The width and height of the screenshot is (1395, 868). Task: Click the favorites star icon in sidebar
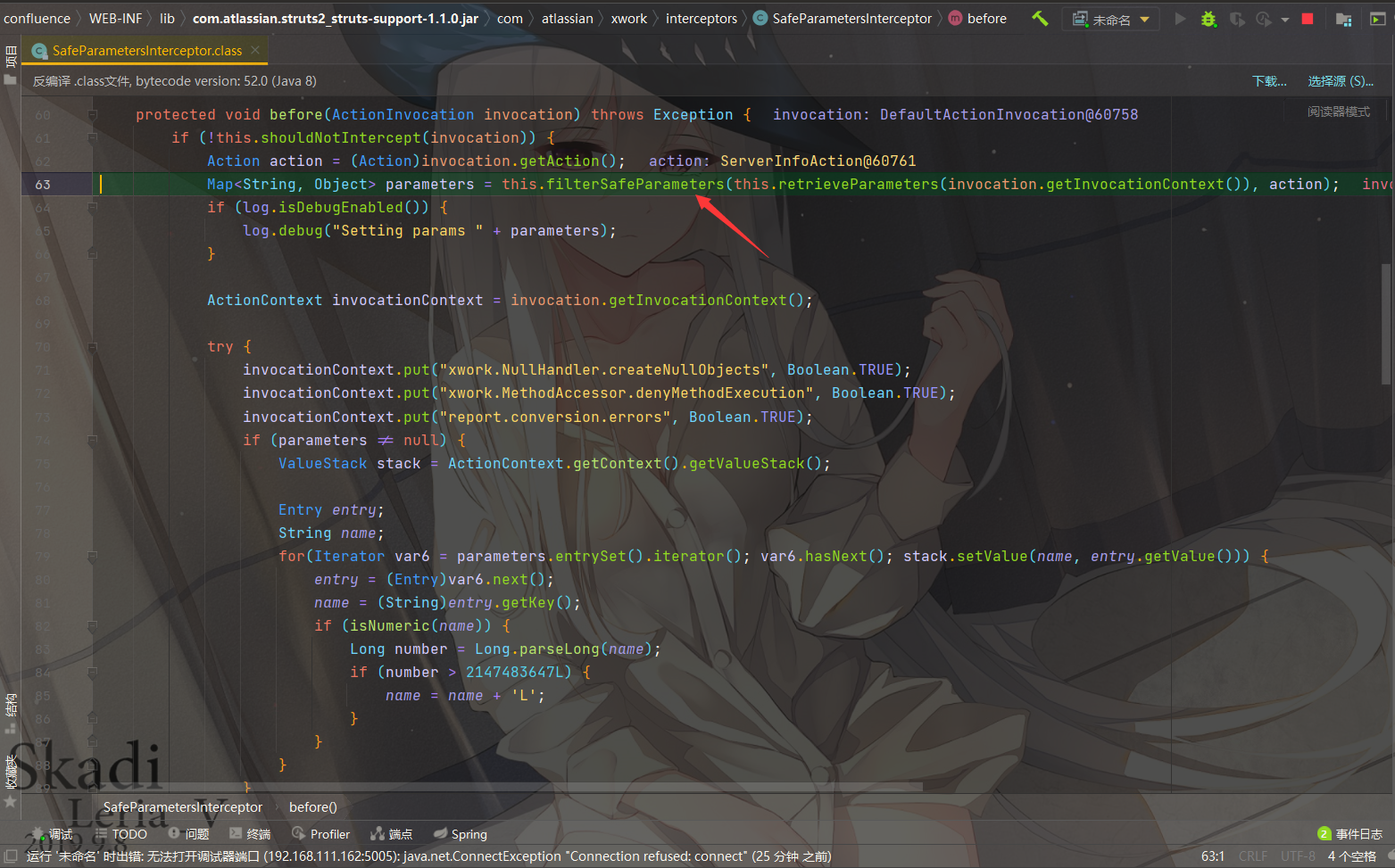coord(11,802)
